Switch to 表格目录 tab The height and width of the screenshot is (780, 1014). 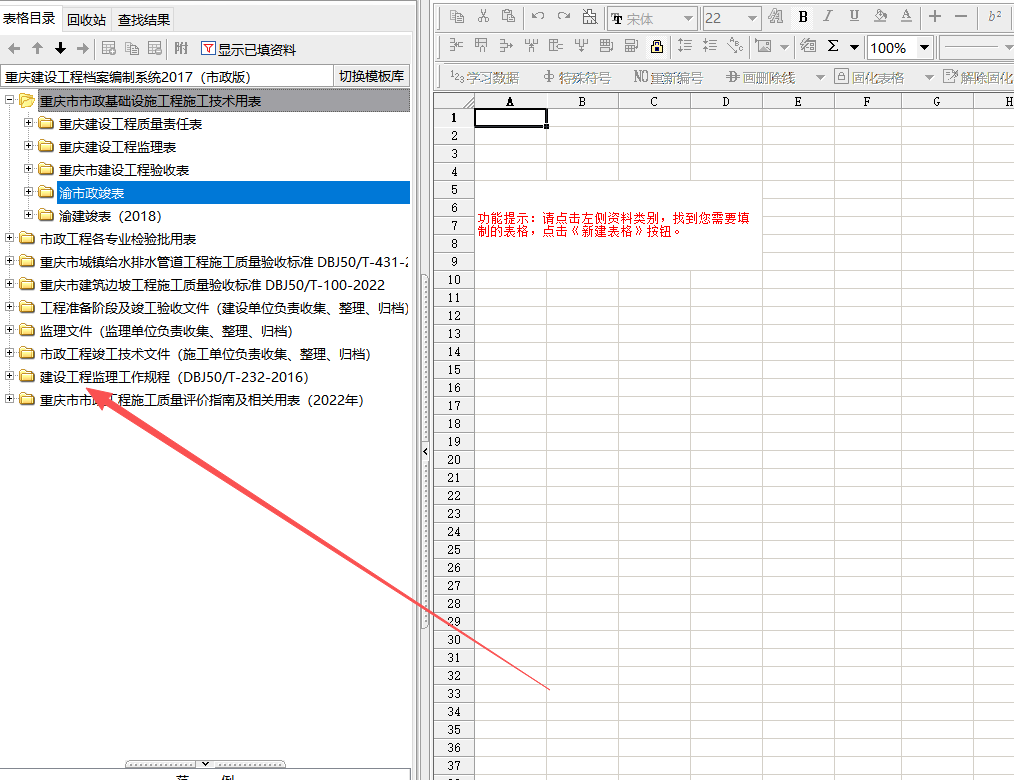click(30, 18)
